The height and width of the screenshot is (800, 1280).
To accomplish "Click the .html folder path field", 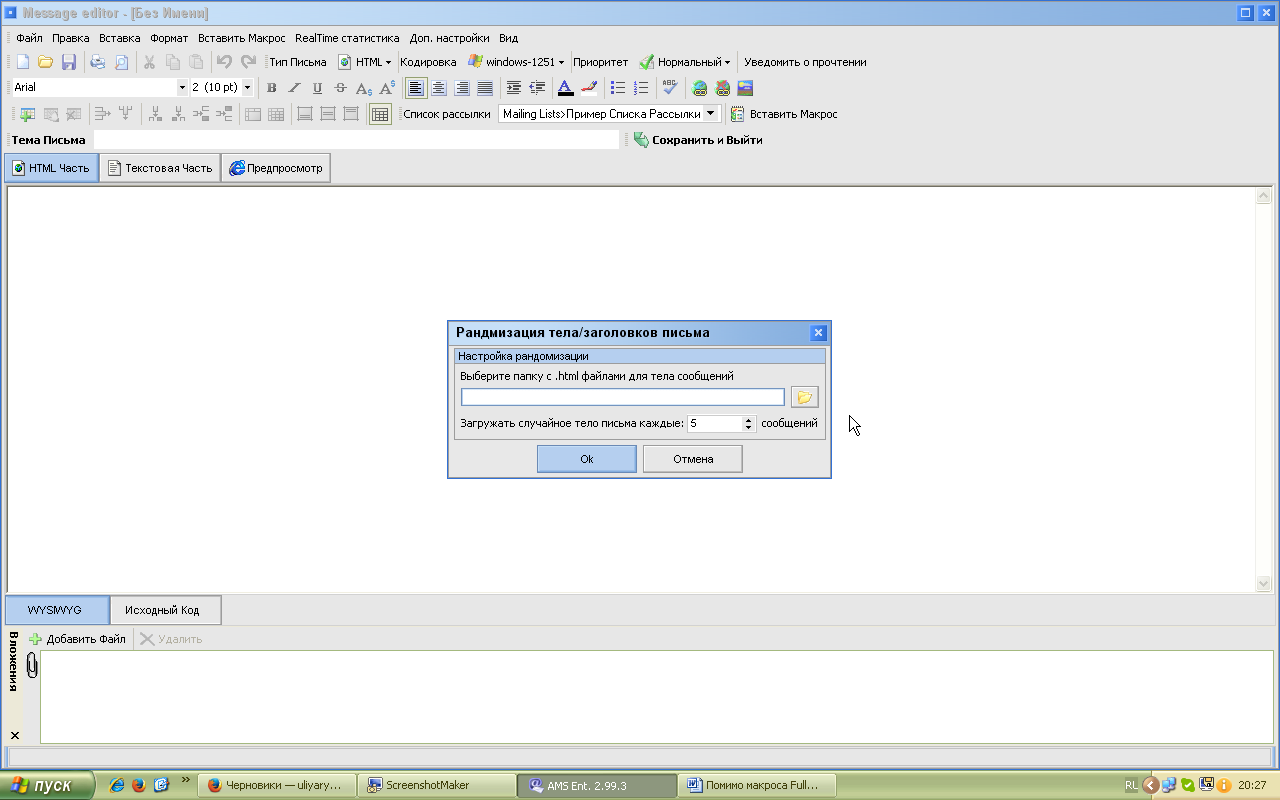I will point(623,397).
